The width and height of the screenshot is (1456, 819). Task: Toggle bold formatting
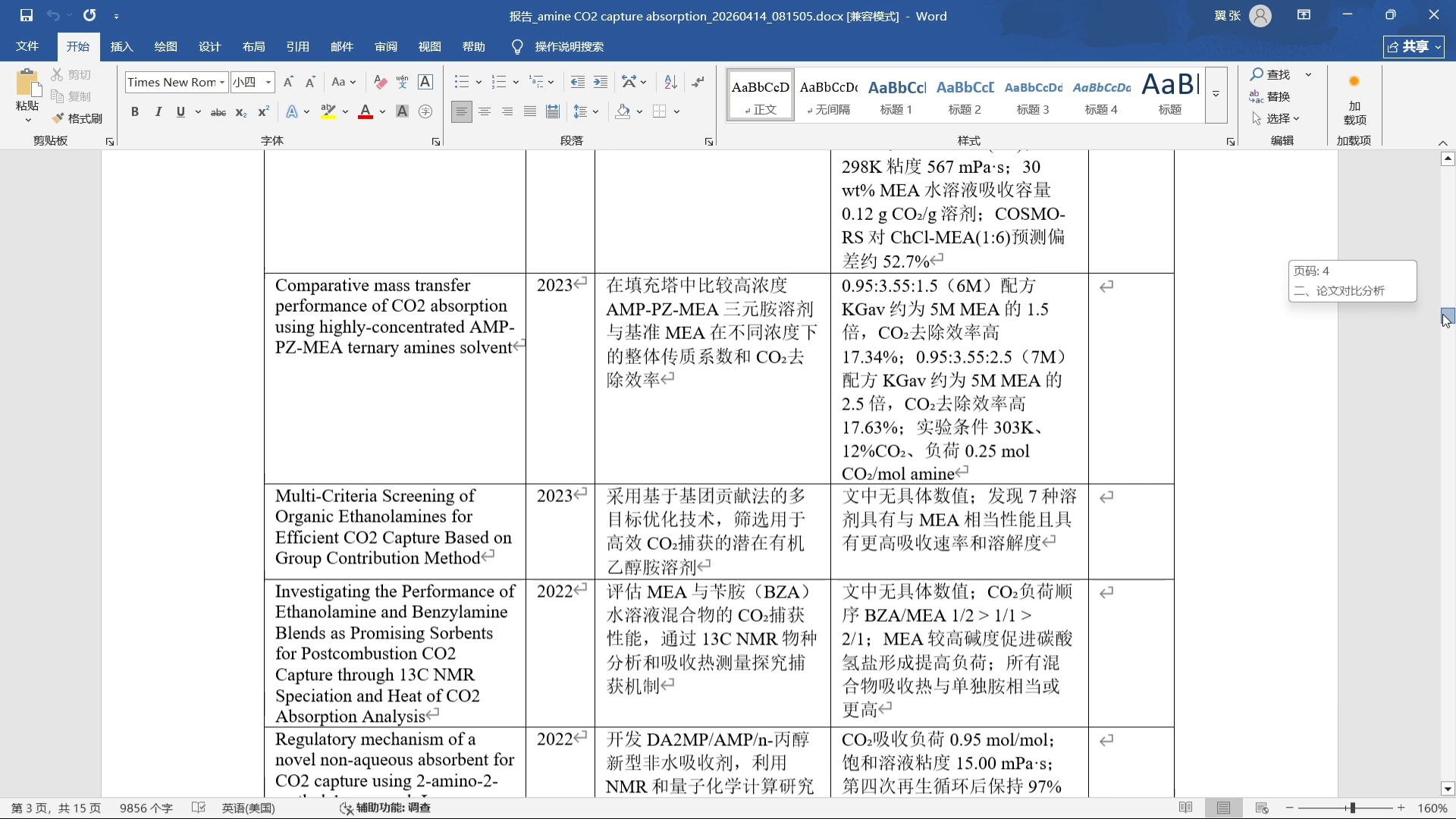[134, 112]
